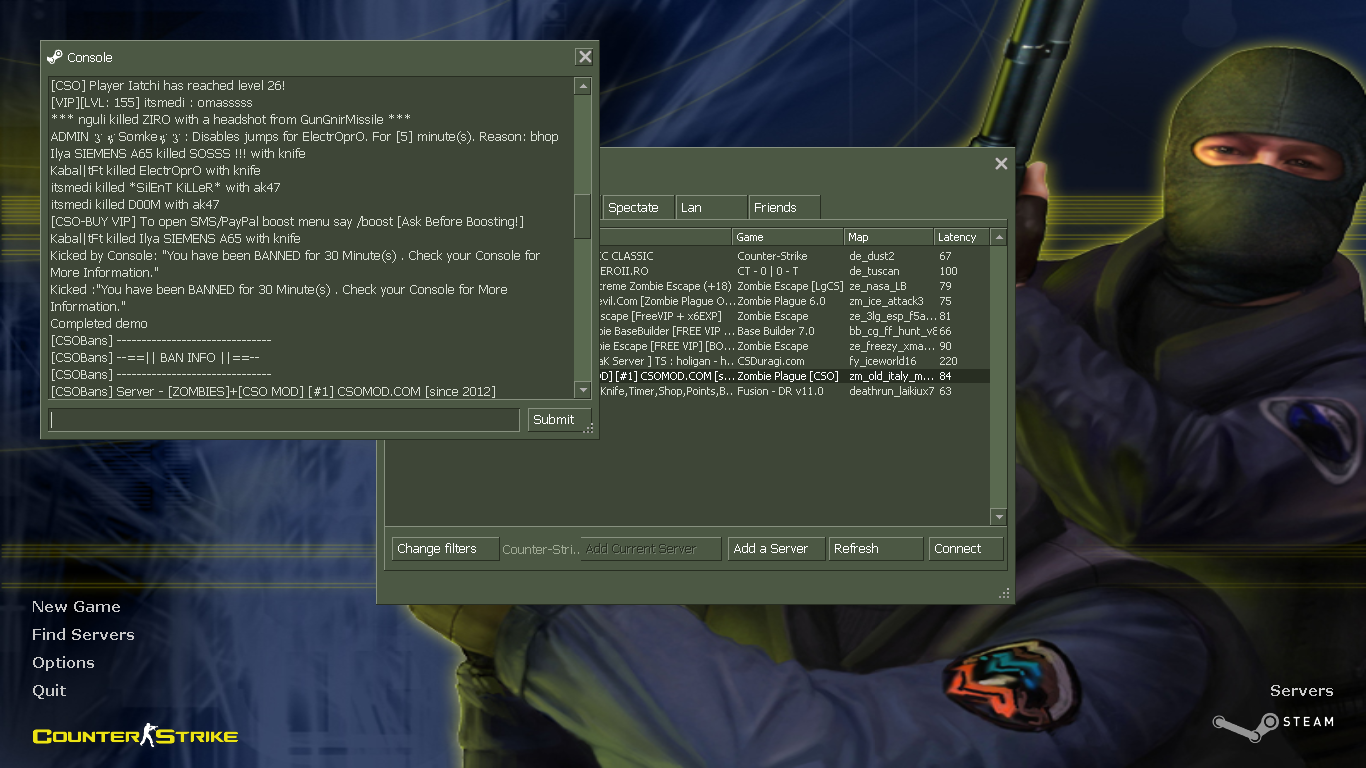This screenshot has width=1366, height=768.
Task: Click the Counter-Strike logo
Action: 135,737
